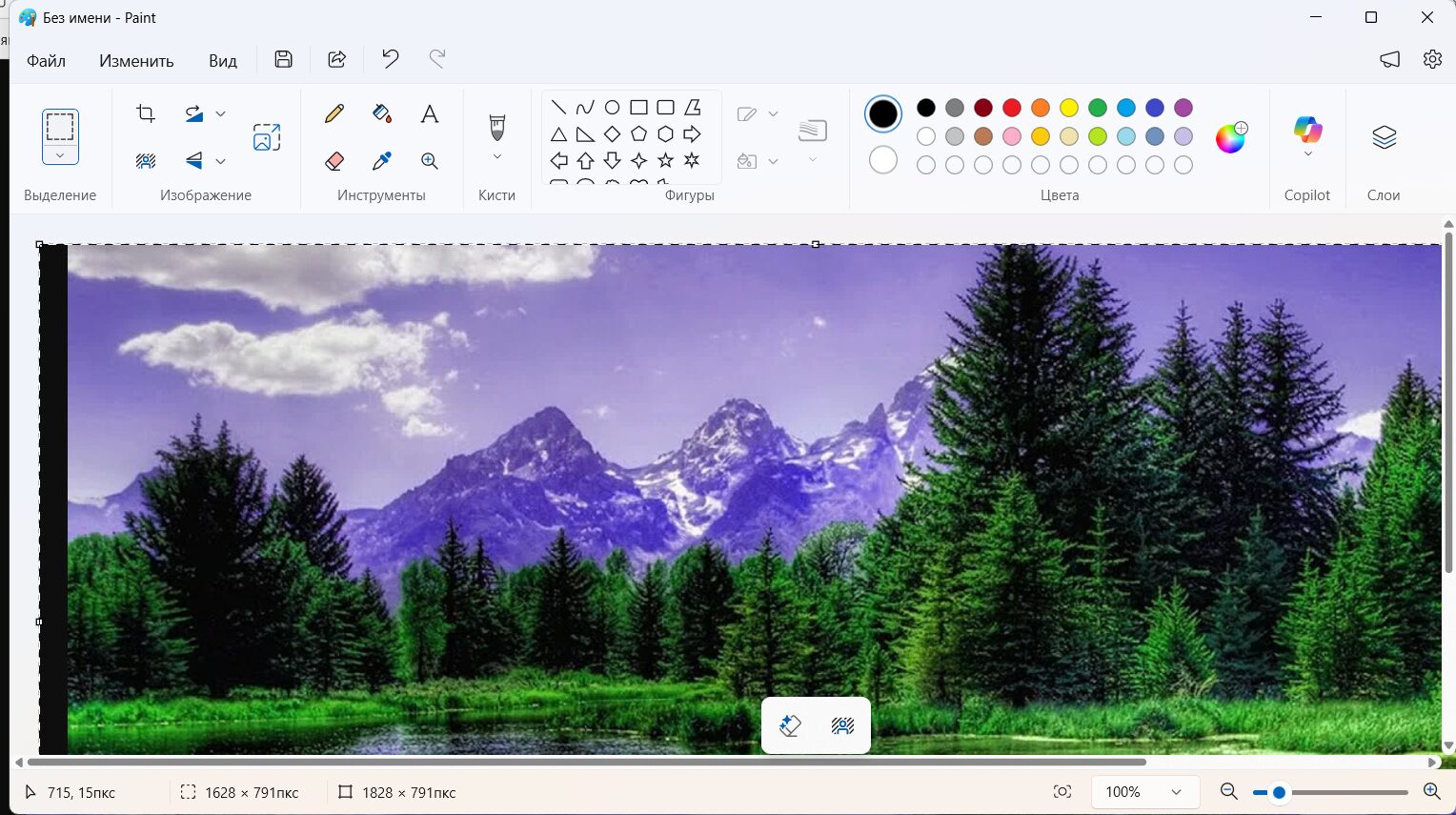Select the Color picker eyedropper tool
Viewport: 1456px width, 815px height.
382,161
